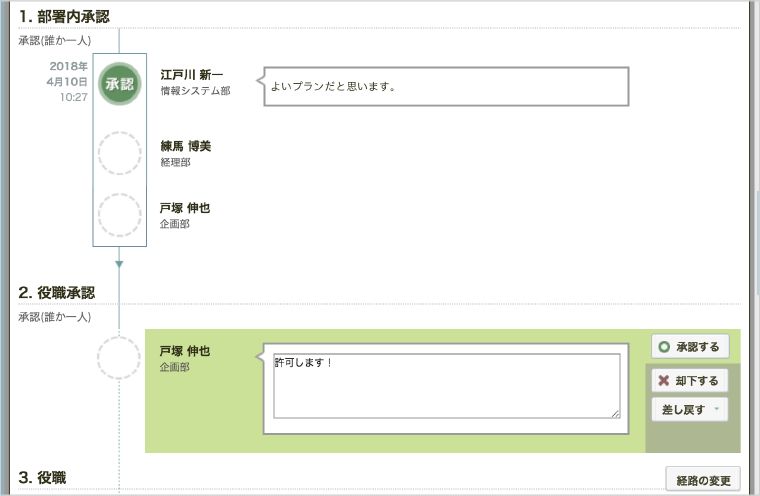This screenshot has height=496, width=760.
Task: Click the 差し戻す button label
Action: 683,410
